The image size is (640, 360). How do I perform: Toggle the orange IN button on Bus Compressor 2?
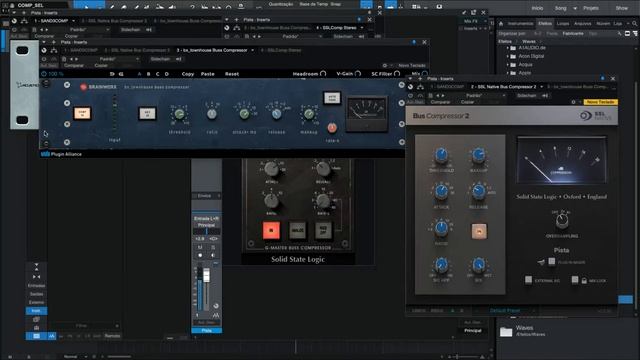click(479, 231)
